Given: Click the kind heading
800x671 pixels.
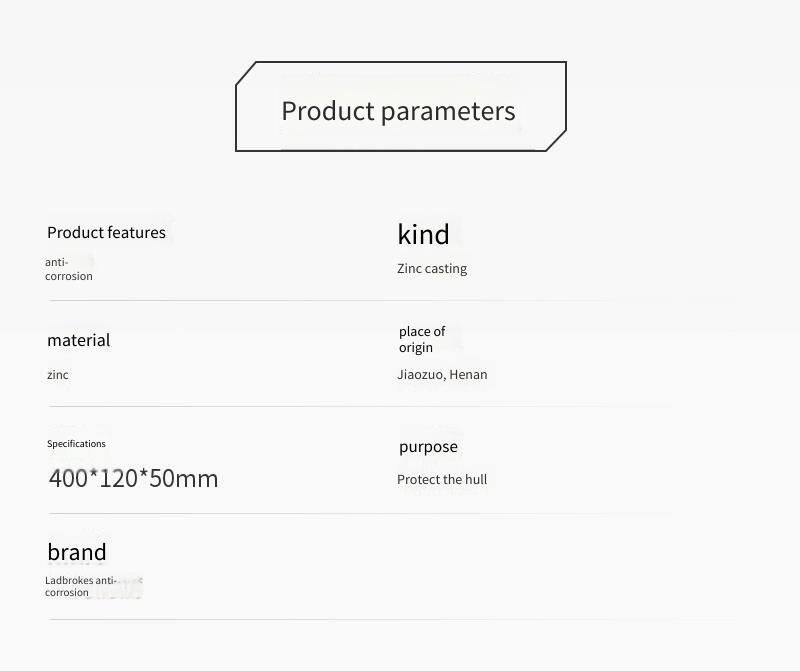Looking at the screenshot, I should tap(423, 234).
